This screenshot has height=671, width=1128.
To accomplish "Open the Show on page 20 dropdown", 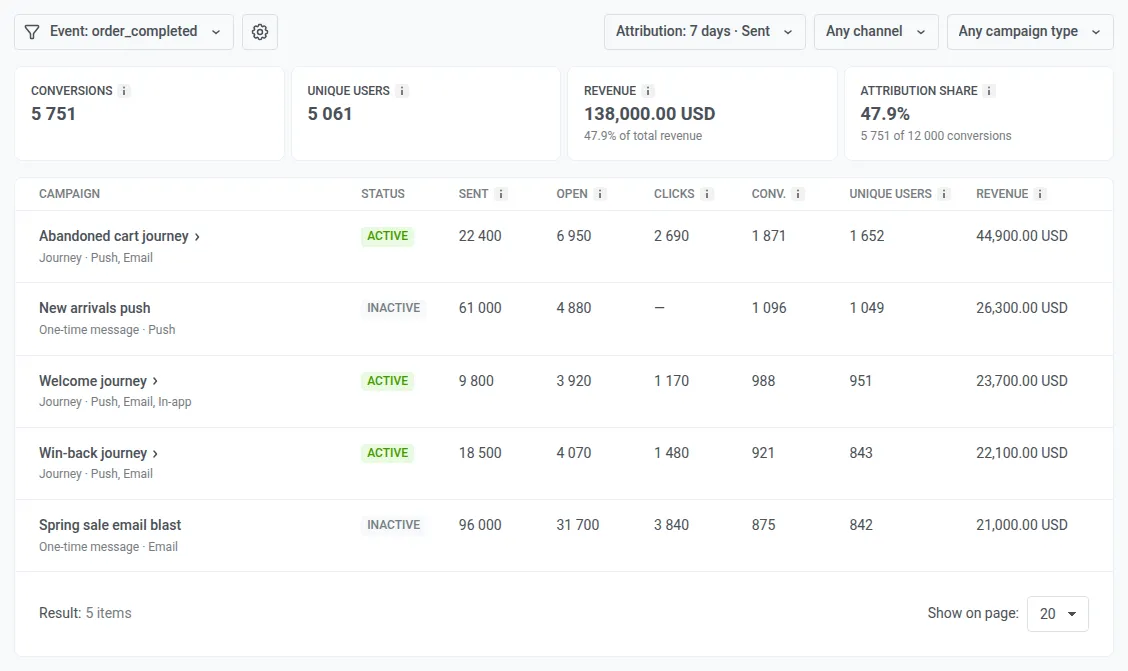I will point(1058,613).
